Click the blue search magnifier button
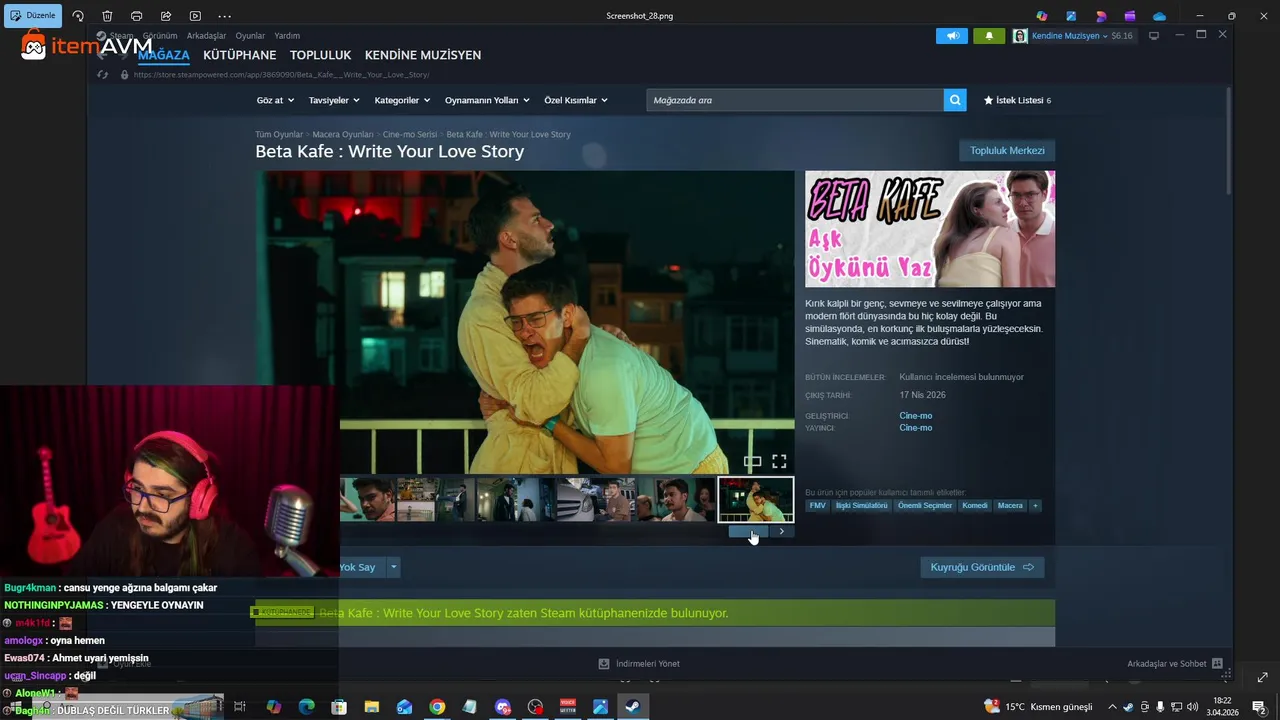1280x720 pixels. [x=955, y=100]
